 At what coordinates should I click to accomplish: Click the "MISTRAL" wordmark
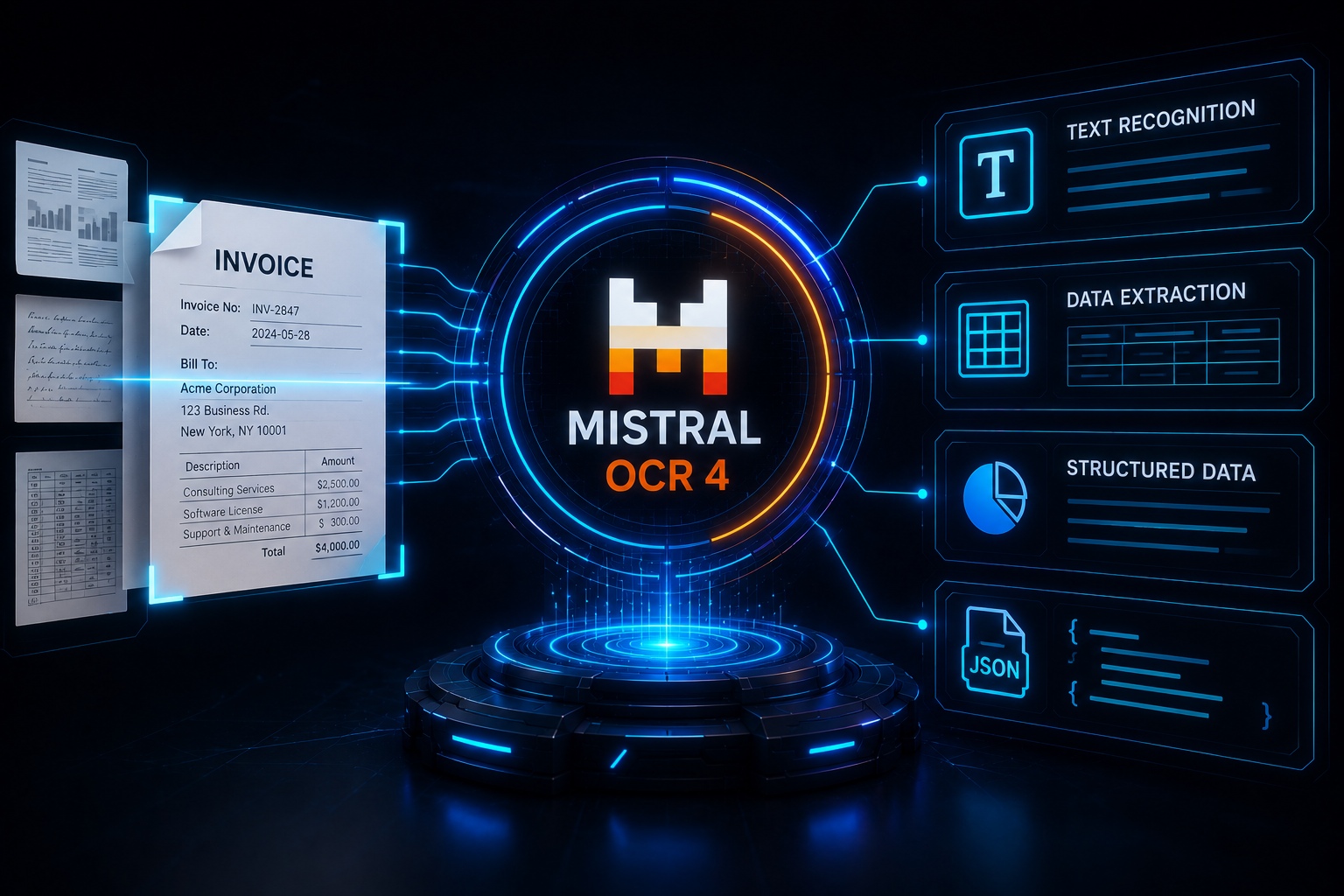(x=665, y=428)
